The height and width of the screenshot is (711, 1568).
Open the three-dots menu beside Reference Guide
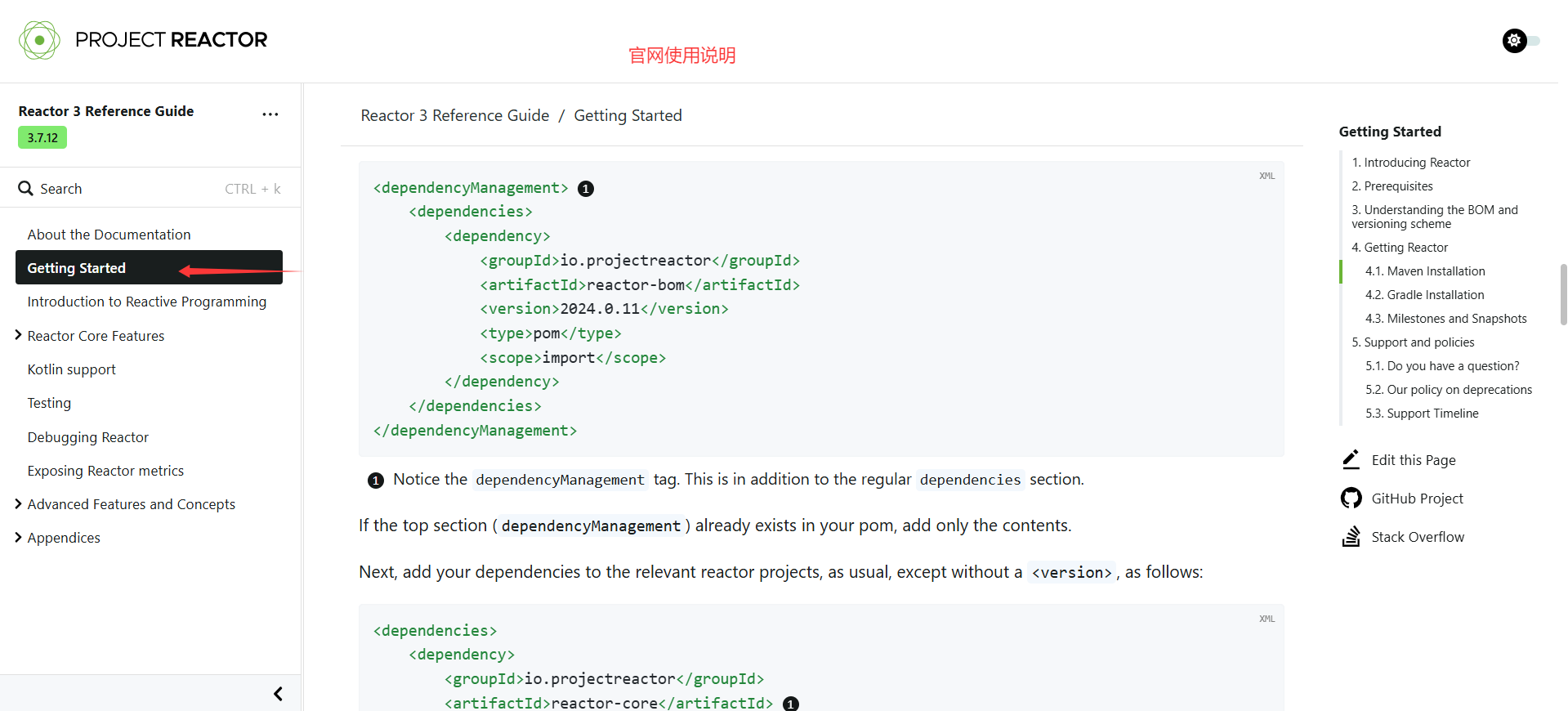click(270, 114)
